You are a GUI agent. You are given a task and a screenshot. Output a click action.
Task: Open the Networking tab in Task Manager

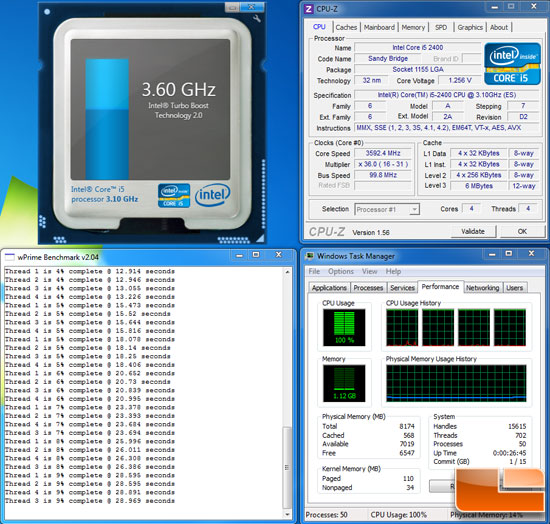483,288
